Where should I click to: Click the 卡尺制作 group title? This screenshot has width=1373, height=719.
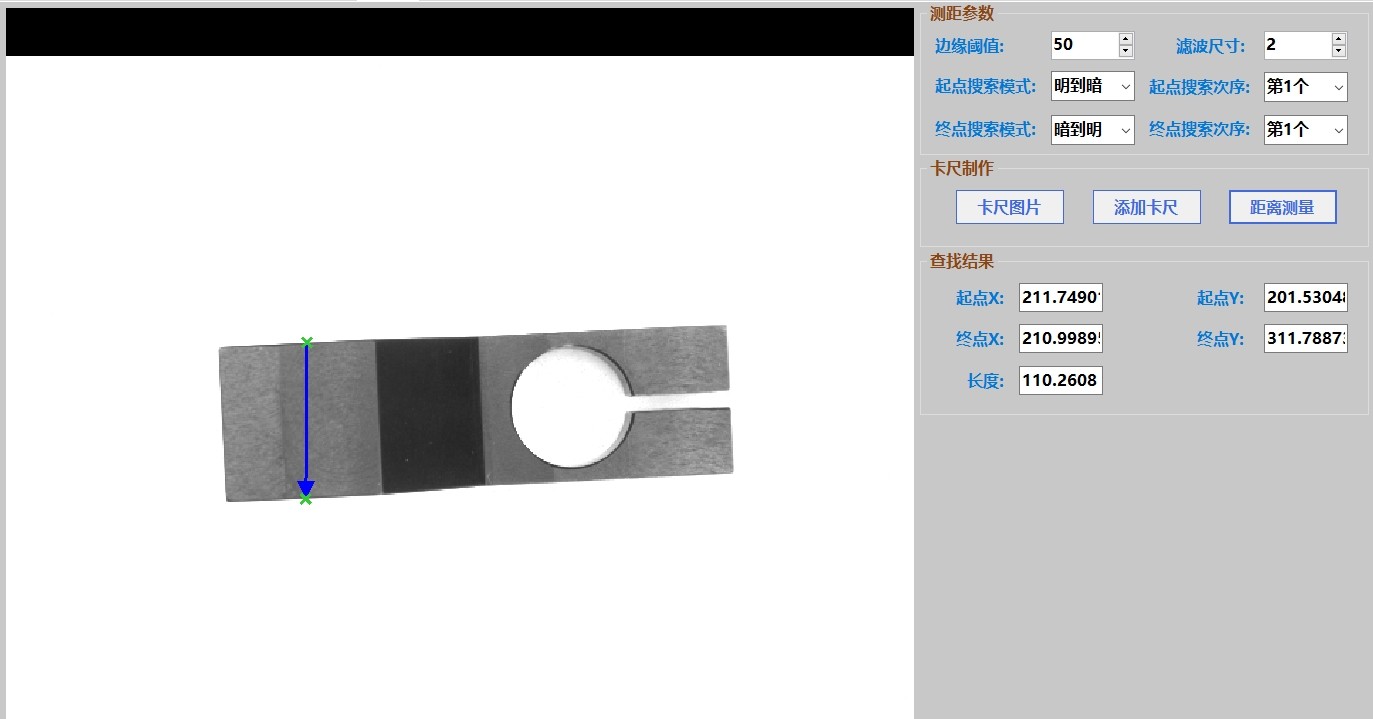click(x=961, y=168)
